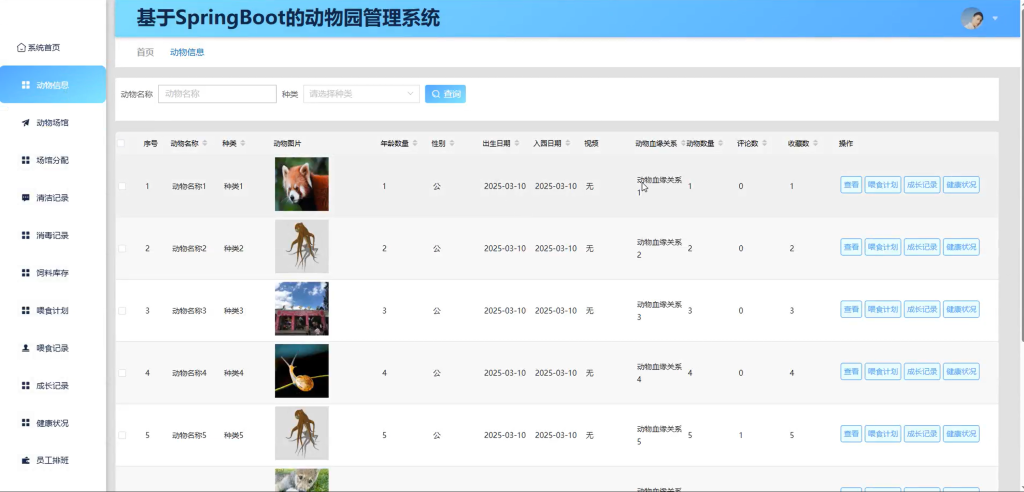Screen dimensions: 1024x492
Task: Sort by 性别 column arrows
Action: [x=451, y=143]
